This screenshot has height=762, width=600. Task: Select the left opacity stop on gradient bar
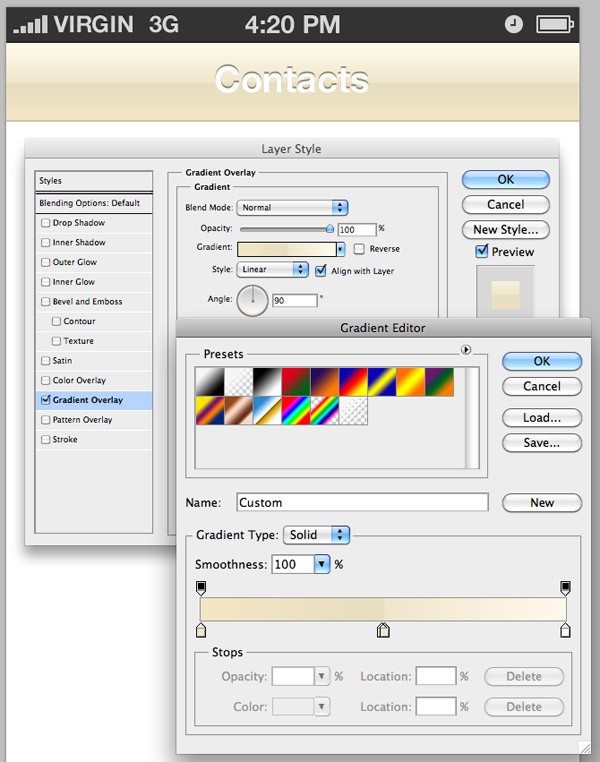point(201,588)
